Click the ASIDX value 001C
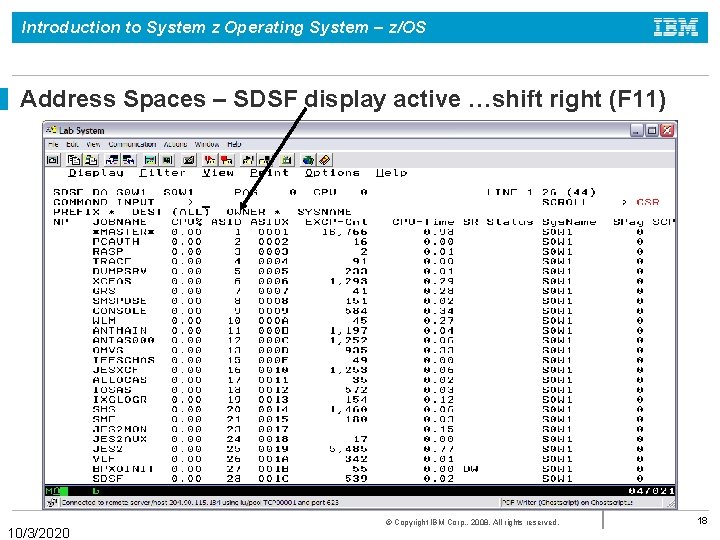Image resolution: width=720 pixels, height=540 pixels. (273, 479)
